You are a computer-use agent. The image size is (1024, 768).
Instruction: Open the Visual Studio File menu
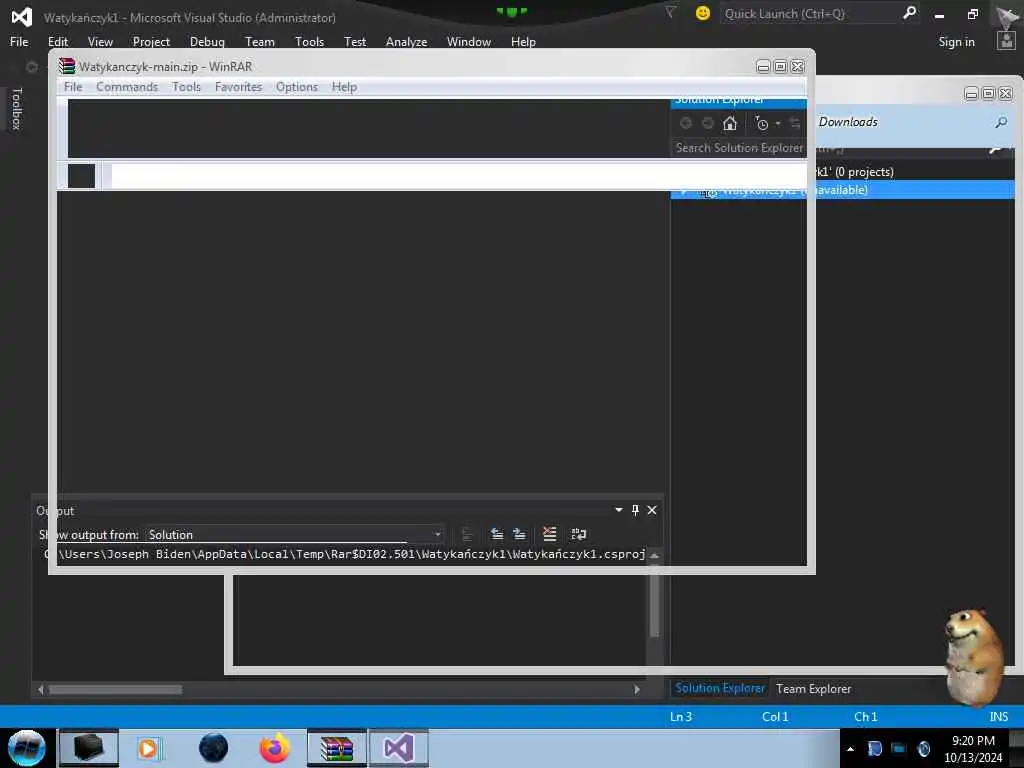point(19,42)
